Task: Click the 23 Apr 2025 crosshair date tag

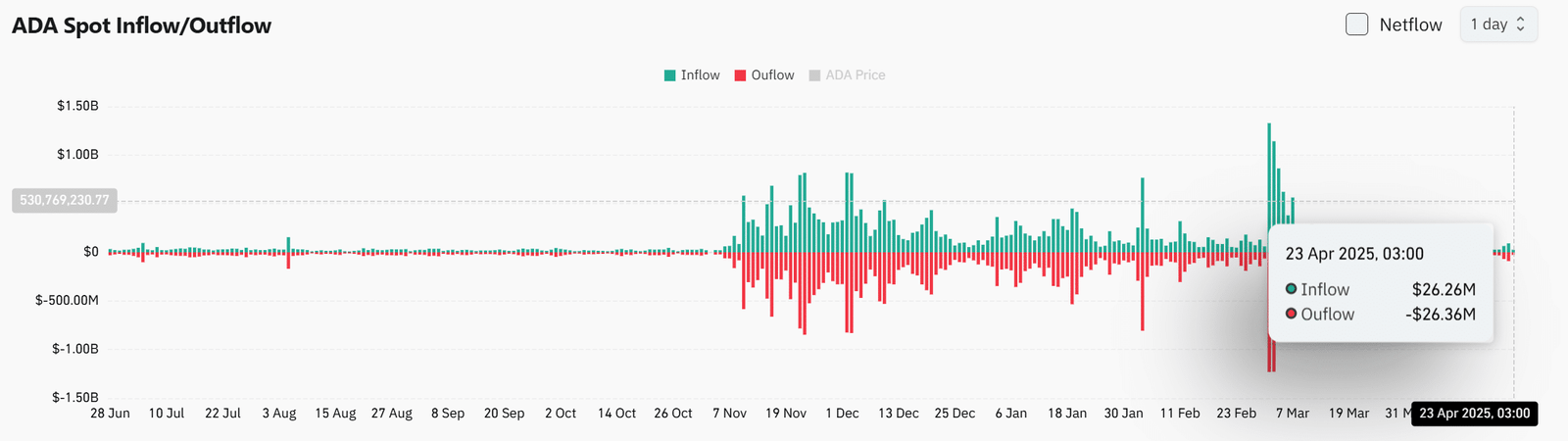Action: [x=1474, y=414]
